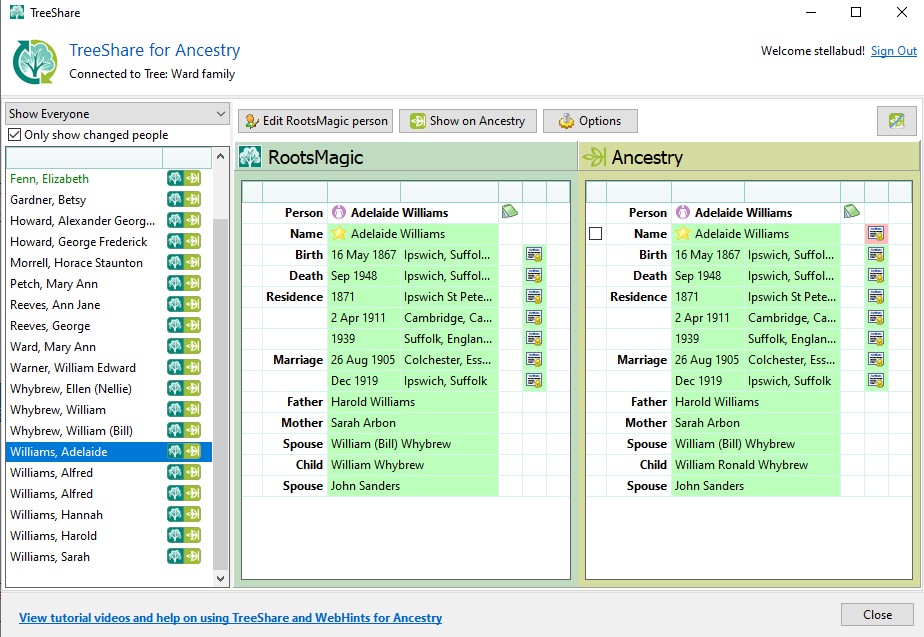Viewport: 924px width, 637px height.
Task: Click Show on Ancestry
Action: coord(467,120)
